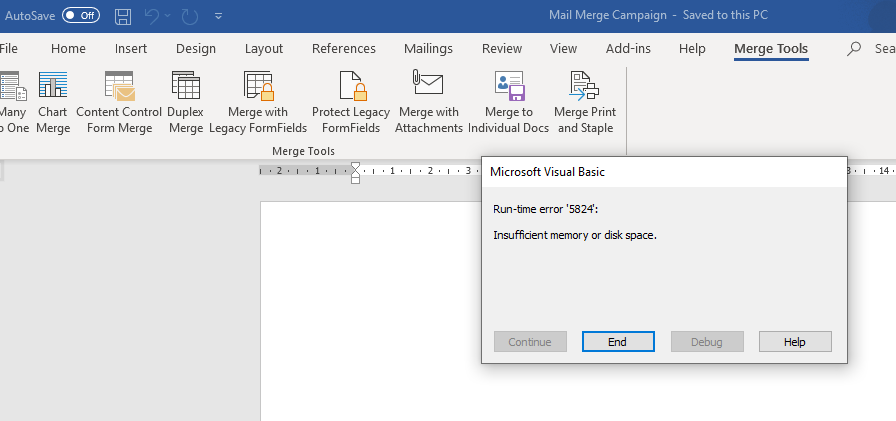Click the disabled Continue button
896x421 pixels.
coord(530,342)
